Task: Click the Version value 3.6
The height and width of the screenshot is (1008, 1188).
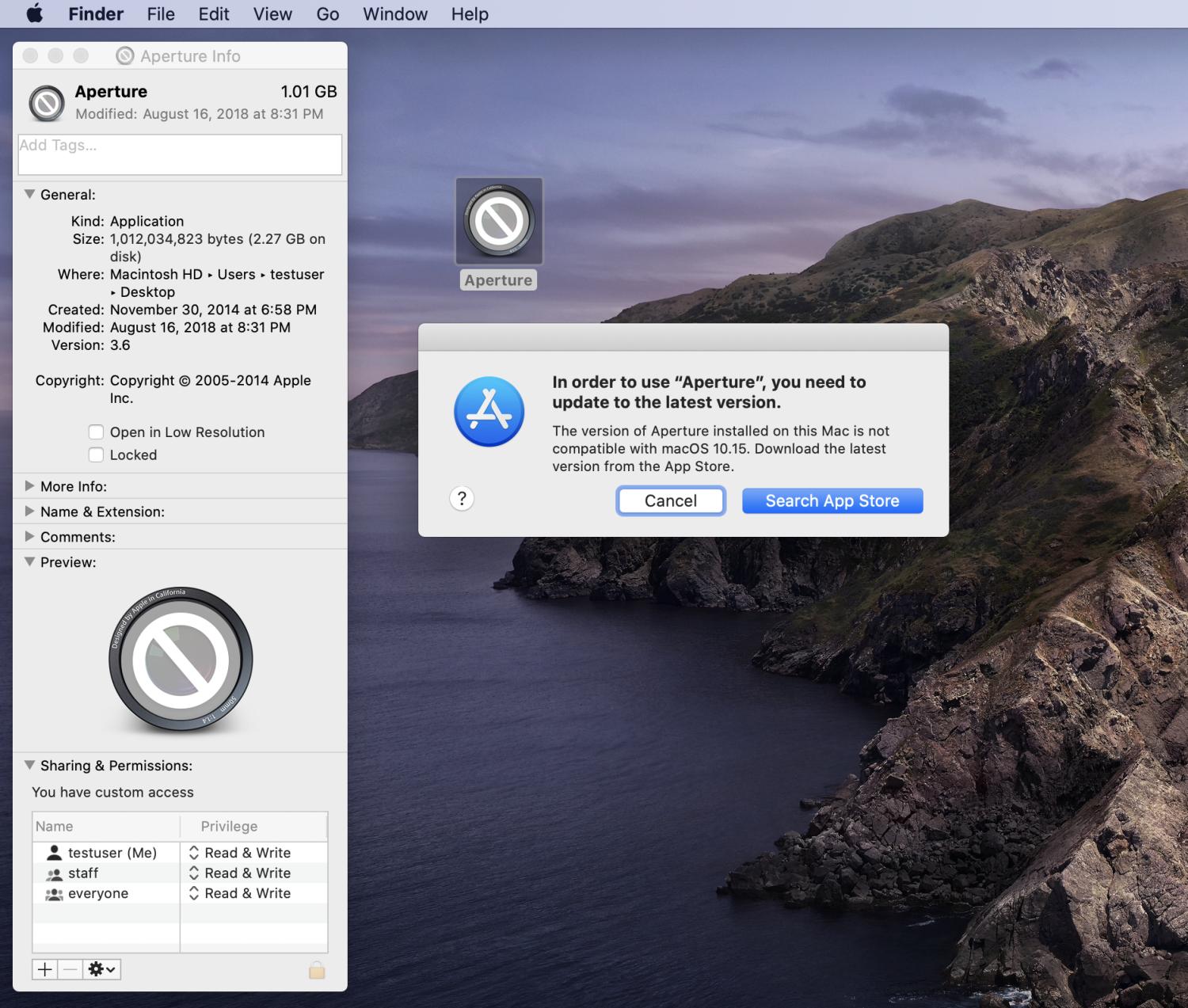Action: [x=120, y=345]
